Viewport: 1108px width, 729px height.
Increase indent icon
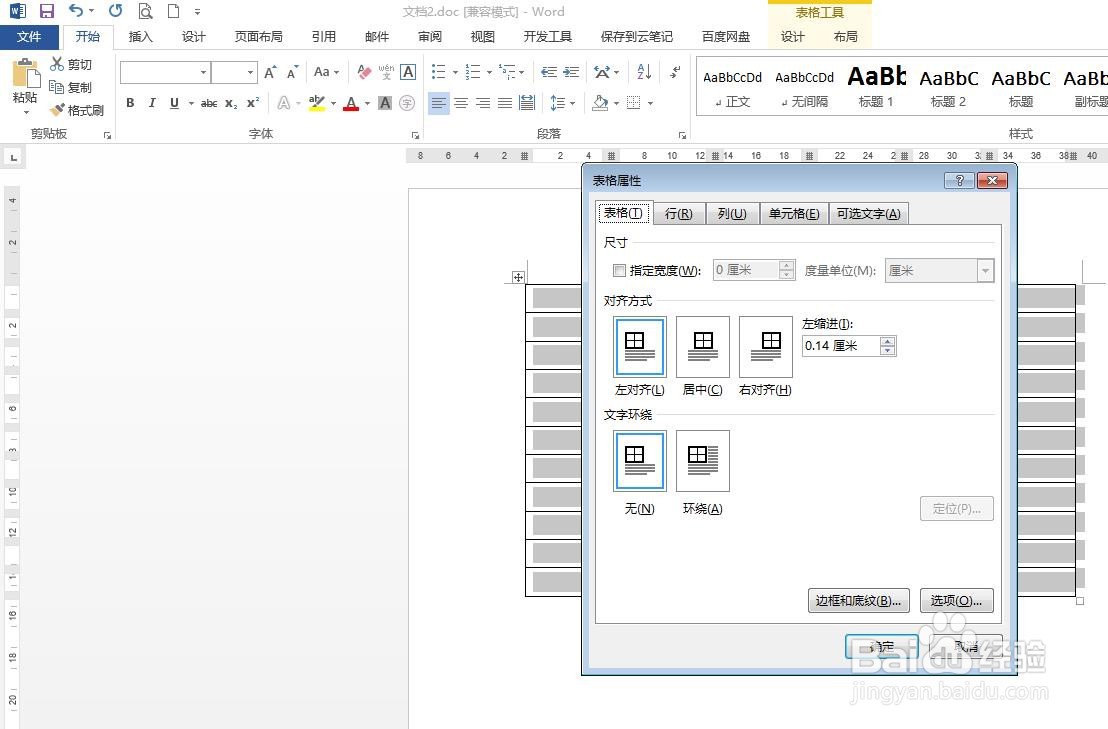[x=571, y=72]
